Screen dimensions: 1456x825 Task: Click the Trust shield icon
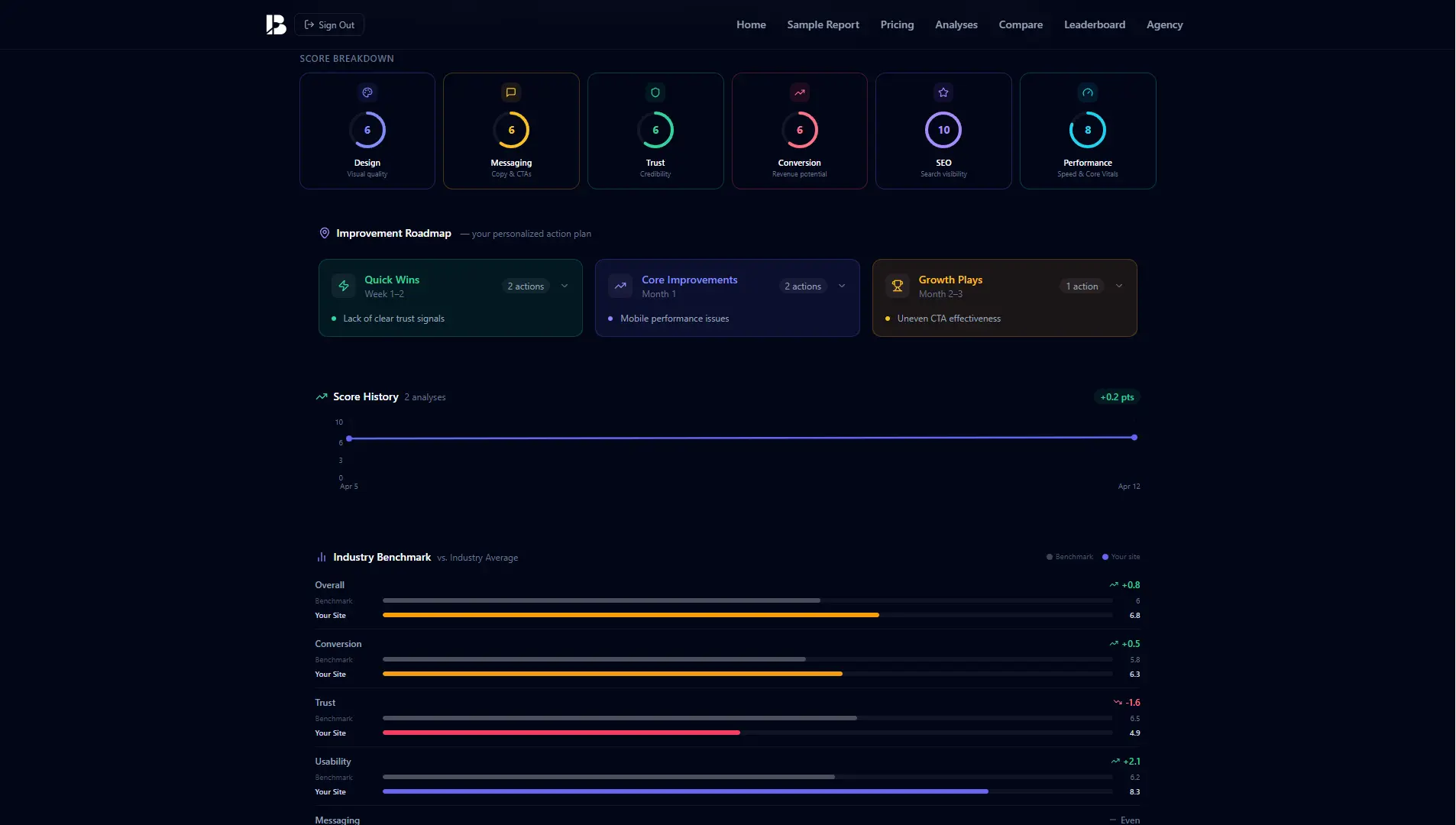[x=655, y=92]
